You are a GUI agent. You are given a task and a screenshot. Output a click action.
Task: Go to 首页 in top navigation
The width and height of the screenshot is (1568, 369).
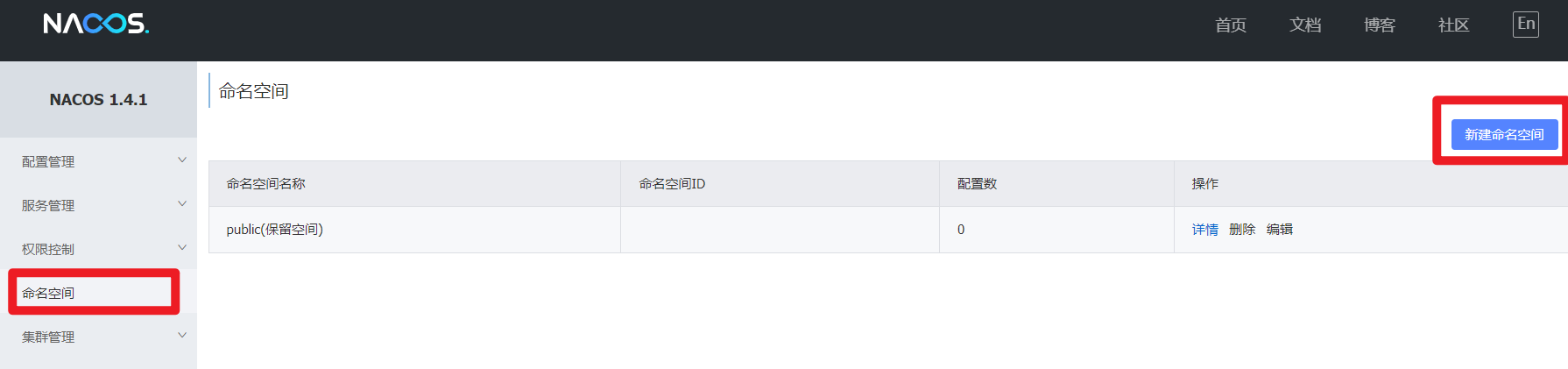pyautogui.click(x=1231, y=25)
